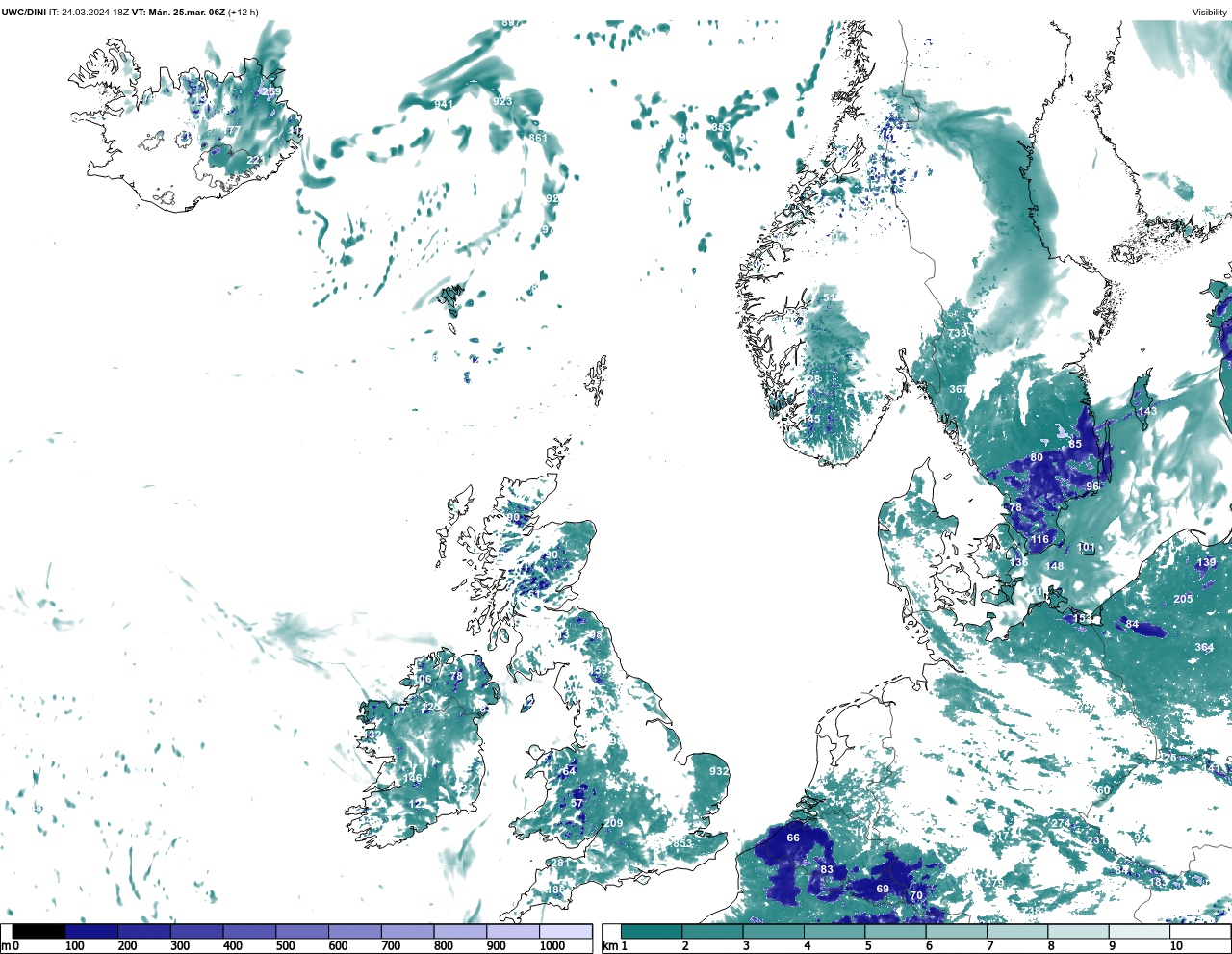Viewport: 1232px width, 954px height.
Task: Select the 5–6 km legend color block
Action: [x=895, y=932]
